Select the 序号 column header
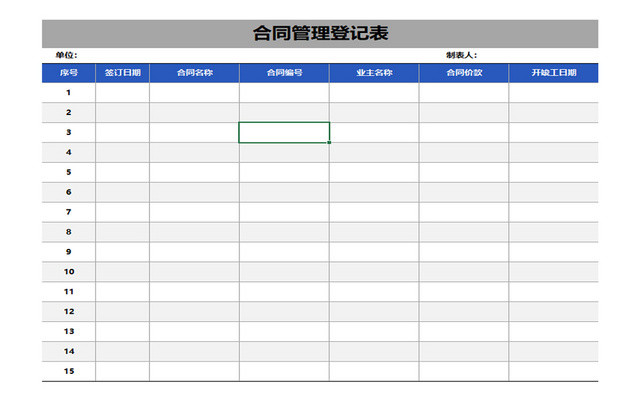 point(69,73)
